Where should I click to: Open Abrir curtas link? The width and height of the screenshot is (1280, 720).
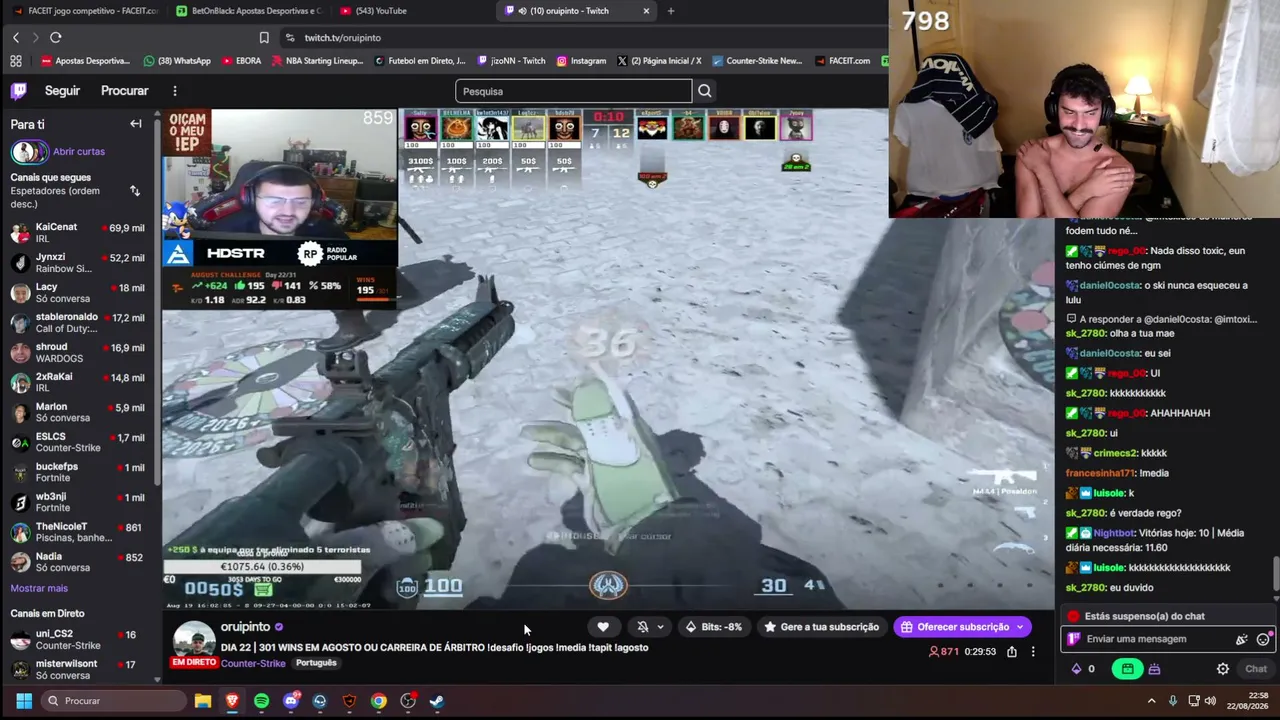[x=79, y=152]
